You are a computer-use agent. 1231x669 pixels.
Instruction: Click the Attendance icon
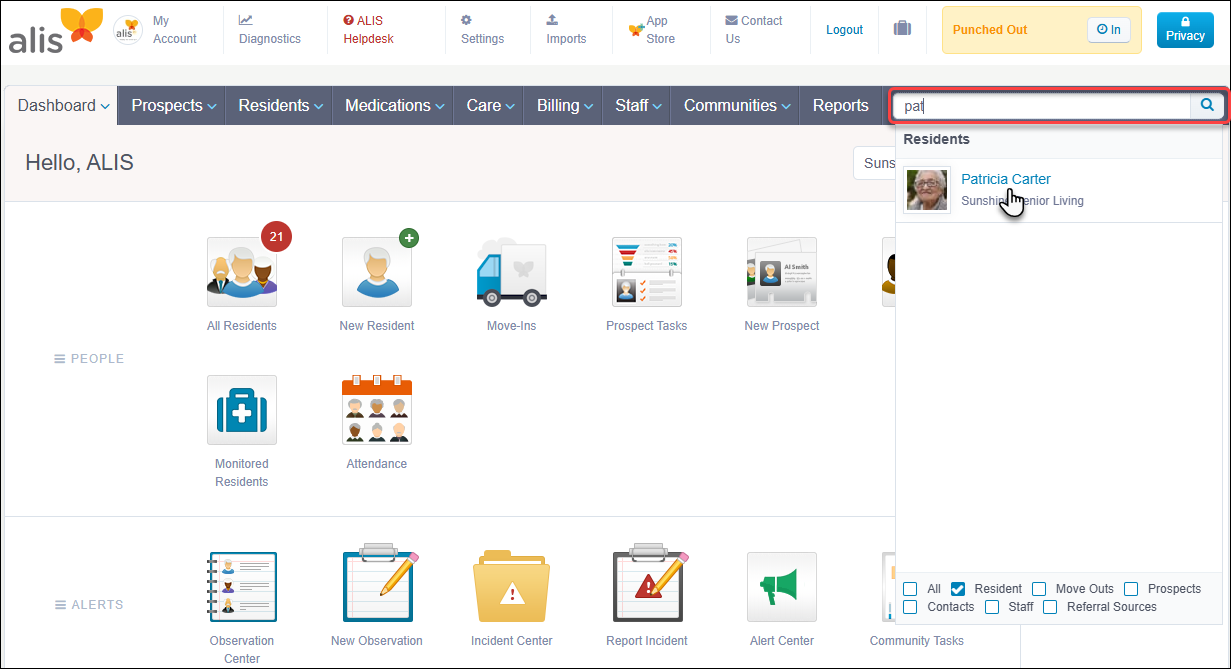[x=376, y=409]
